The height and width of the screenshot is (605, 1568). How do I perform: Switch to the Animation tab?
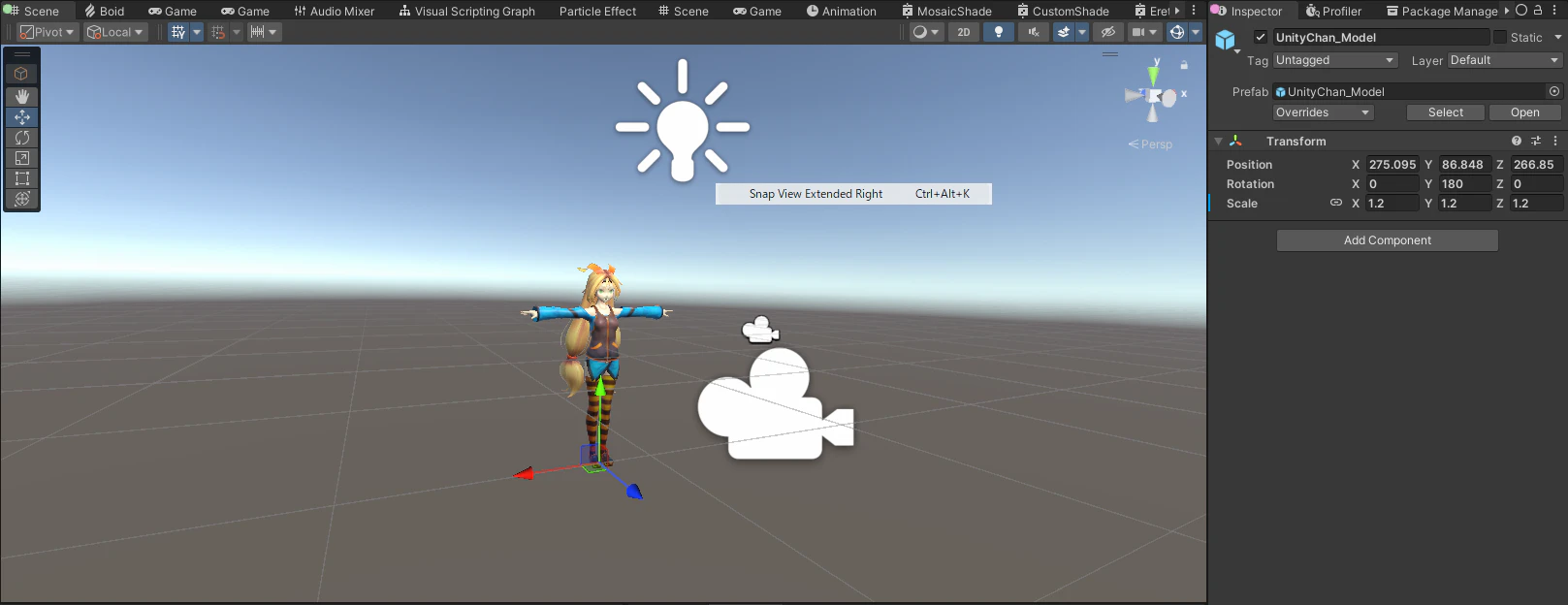coord(842,11)
